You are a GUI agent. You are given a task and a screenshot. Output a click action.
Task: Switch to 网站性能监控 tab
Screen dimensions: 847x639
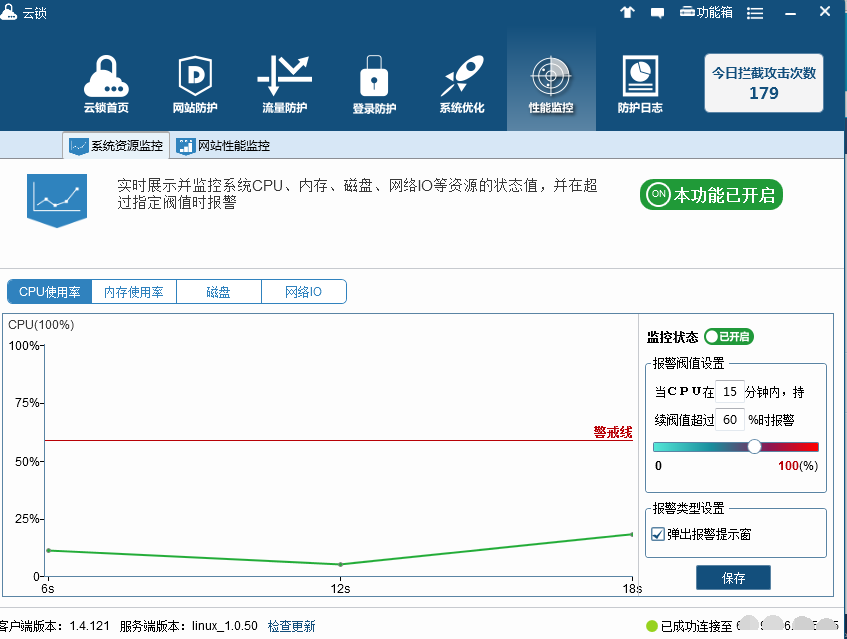tap(223, 146)
